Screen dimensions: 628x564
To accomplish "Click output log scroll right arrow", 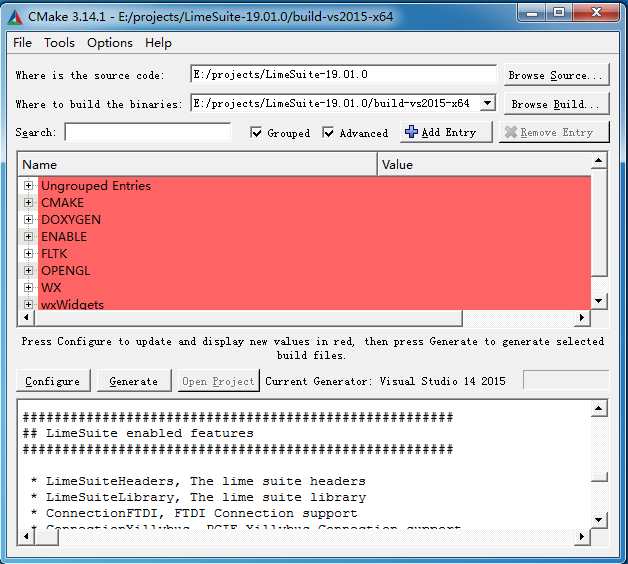I will (x=582, y=536).
